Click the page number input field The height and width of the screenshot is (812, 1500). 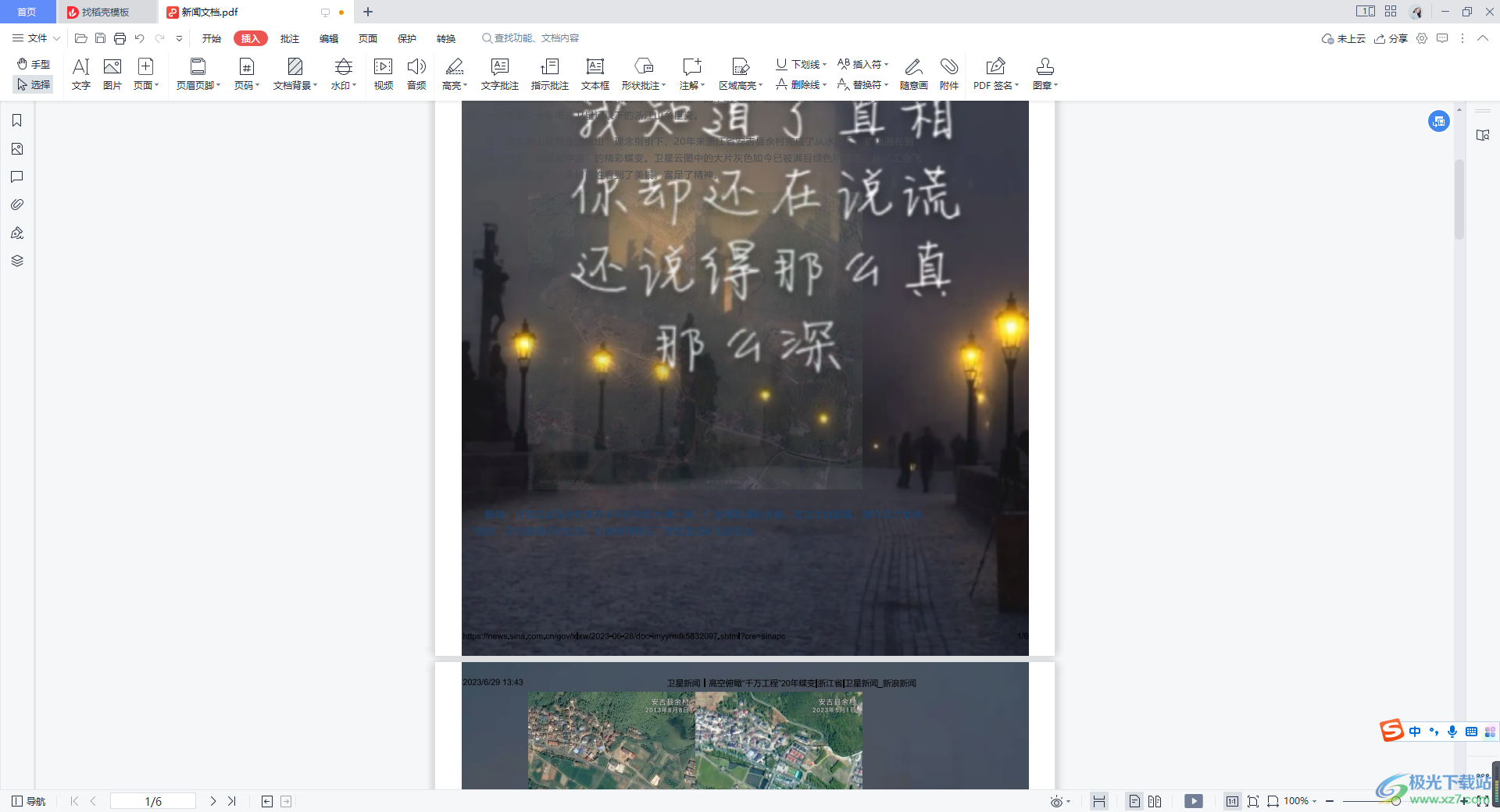click(x=153, y=801)
